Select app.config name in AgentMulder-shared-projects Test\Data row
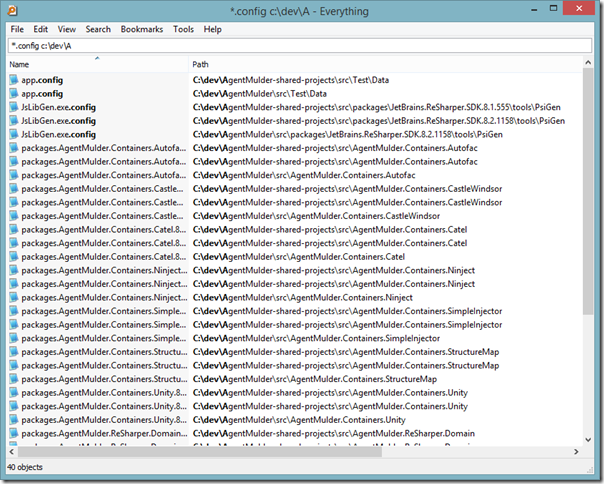Screen dimensions: 604x484 click(x=42, y=80)
